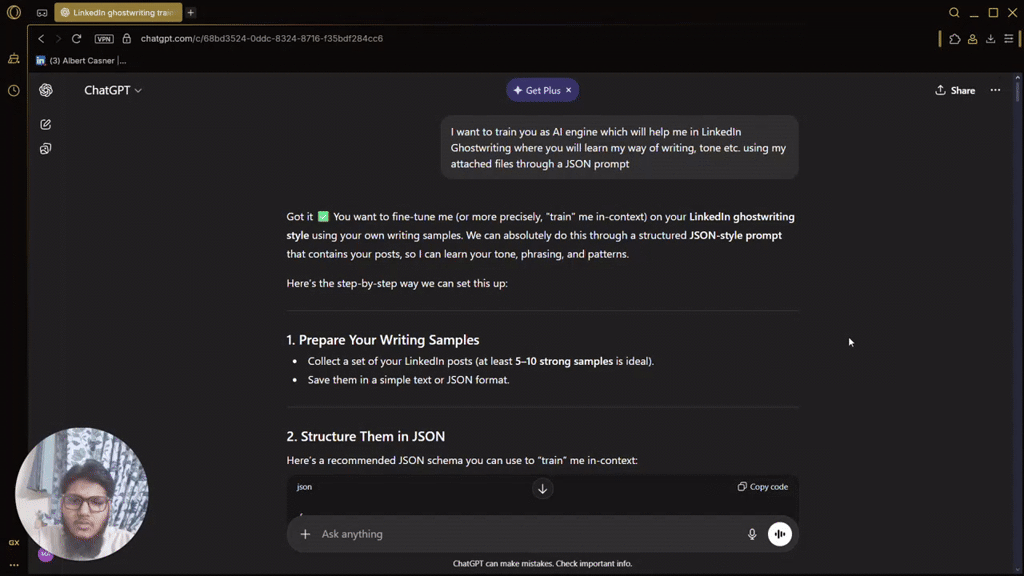Screen dimensions: 1024x576
Task: Copy the JSON code block
Action: 763,487
